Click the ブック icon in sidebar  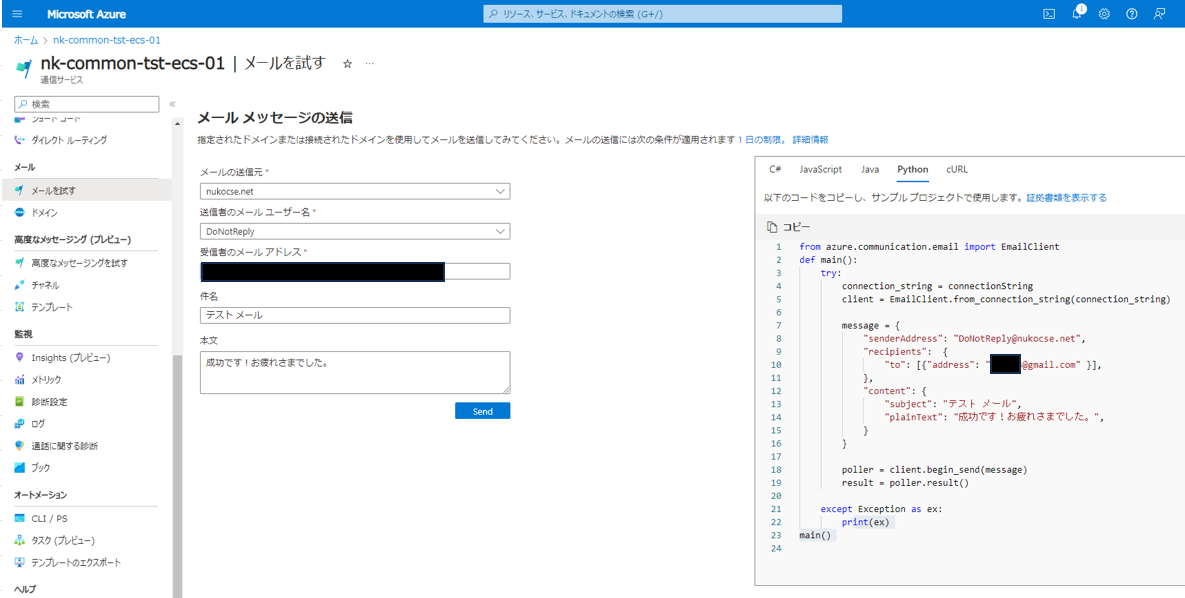(20, 468)
